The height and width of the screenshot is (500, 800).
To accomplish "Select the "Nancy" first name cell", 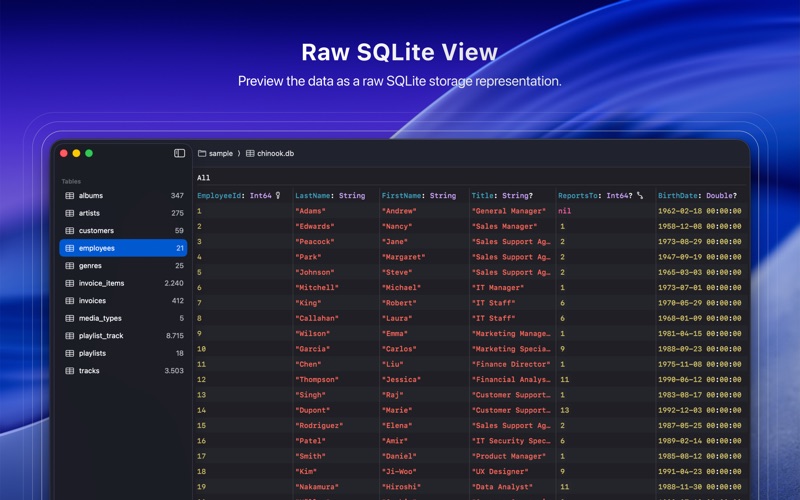I will point(397,226).
